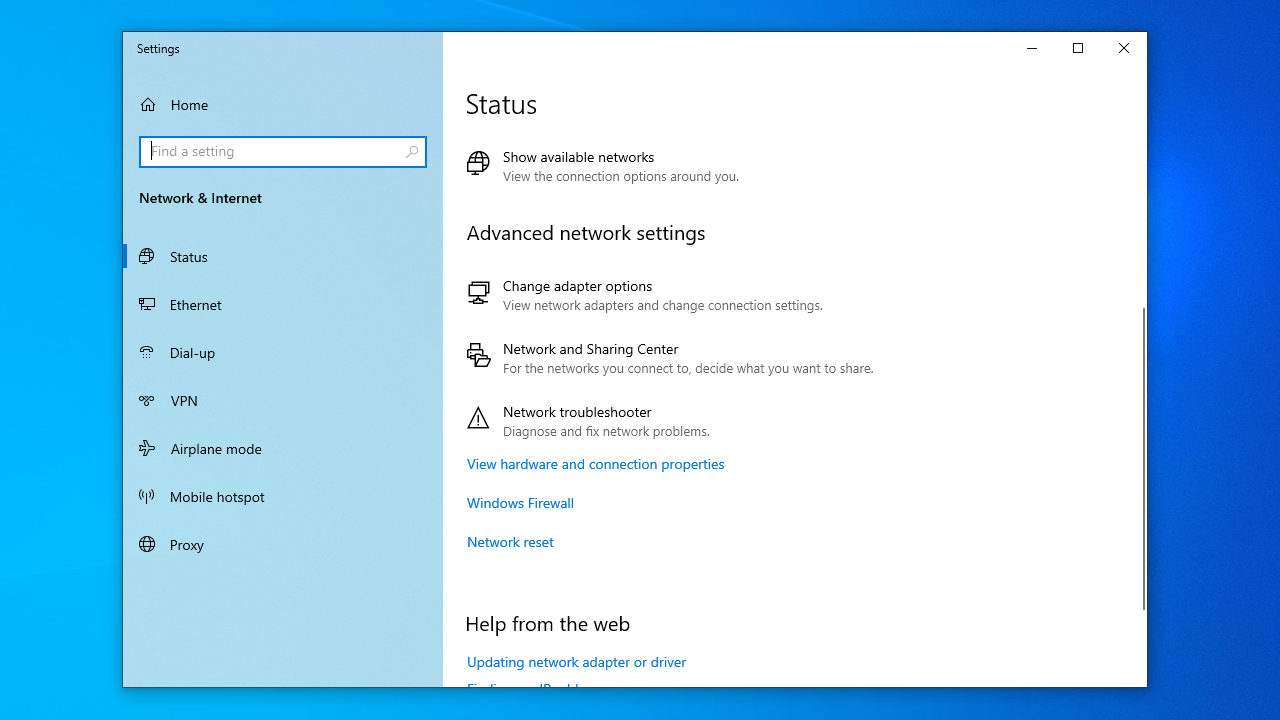The width and height of the screenshot is (1280, 720).
Task: Open Network and Sharing Center
Action: pos(670,358)
